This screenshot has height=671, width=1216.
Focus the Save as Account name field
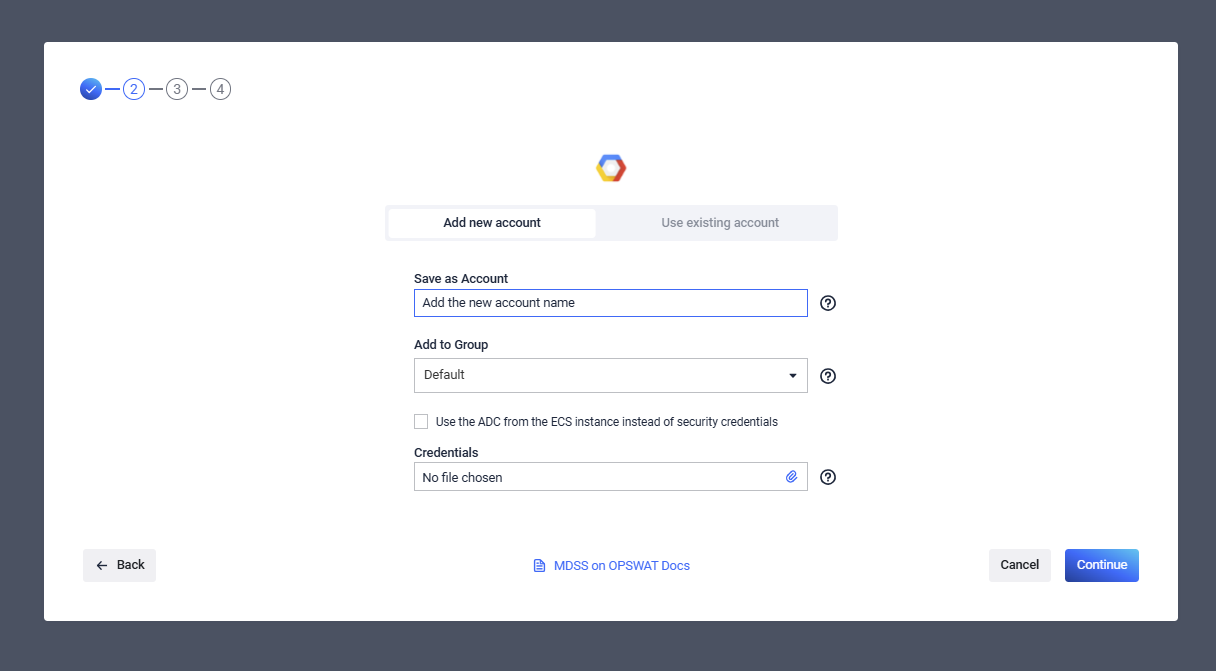click(610, 303)
